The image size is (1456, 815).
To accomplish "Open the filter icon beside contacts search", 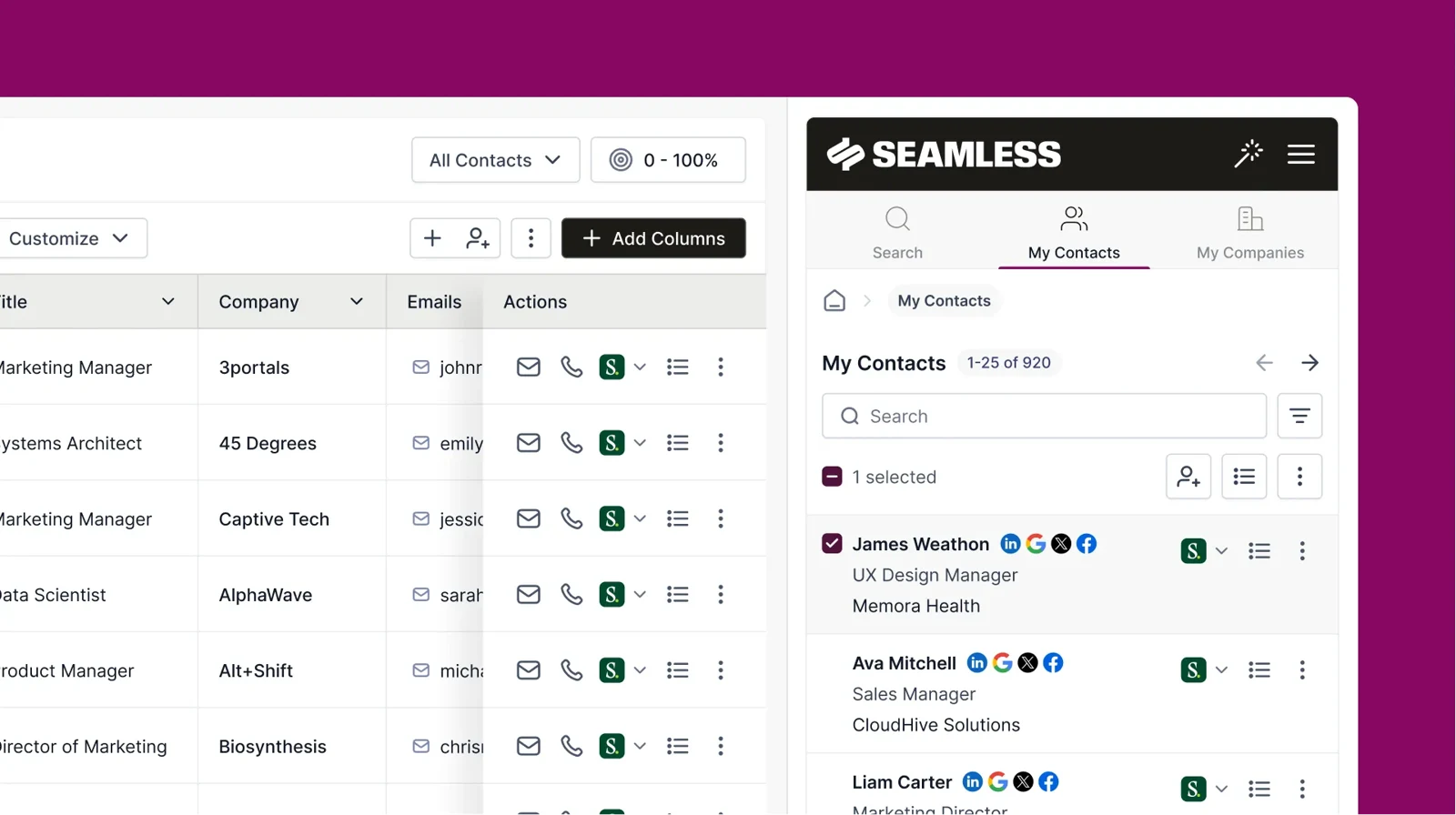I will click(1299, 416).
